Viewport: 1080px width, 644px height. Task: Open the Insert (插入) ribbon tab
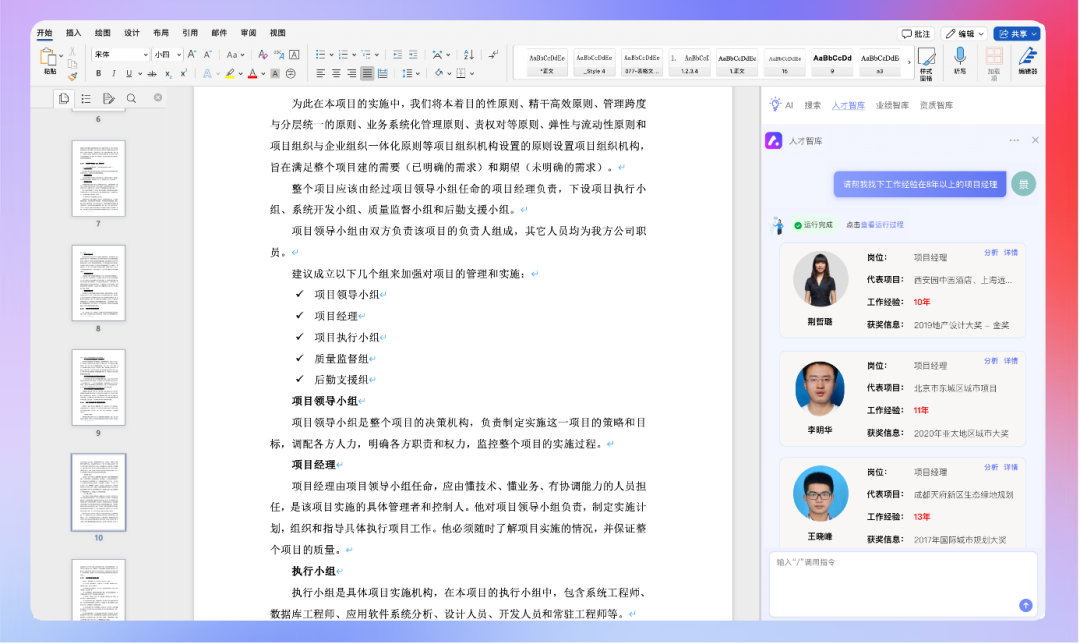tap(74, 33)
